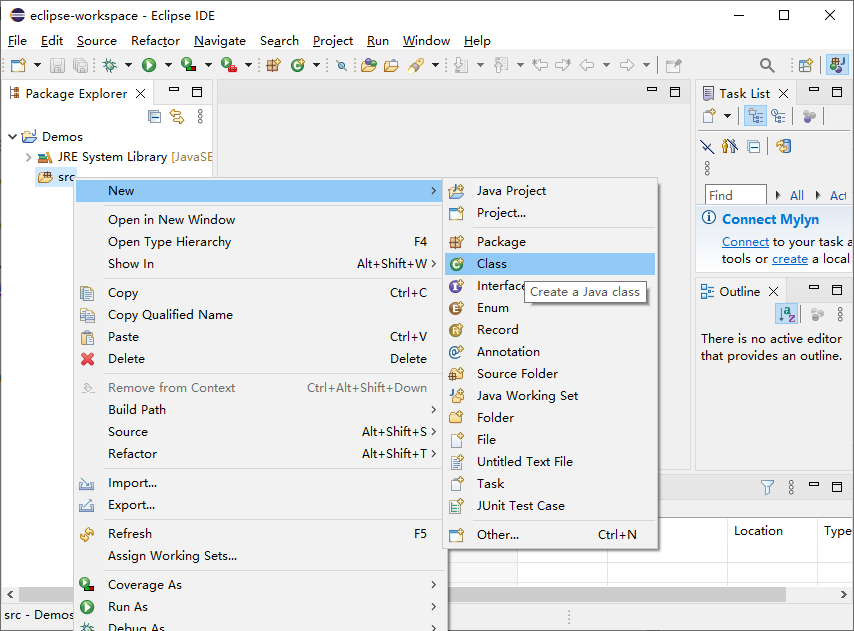854x631 pixels.
Task: Open the New Task dropdown arrow in Task List
Action: [727, 116]
